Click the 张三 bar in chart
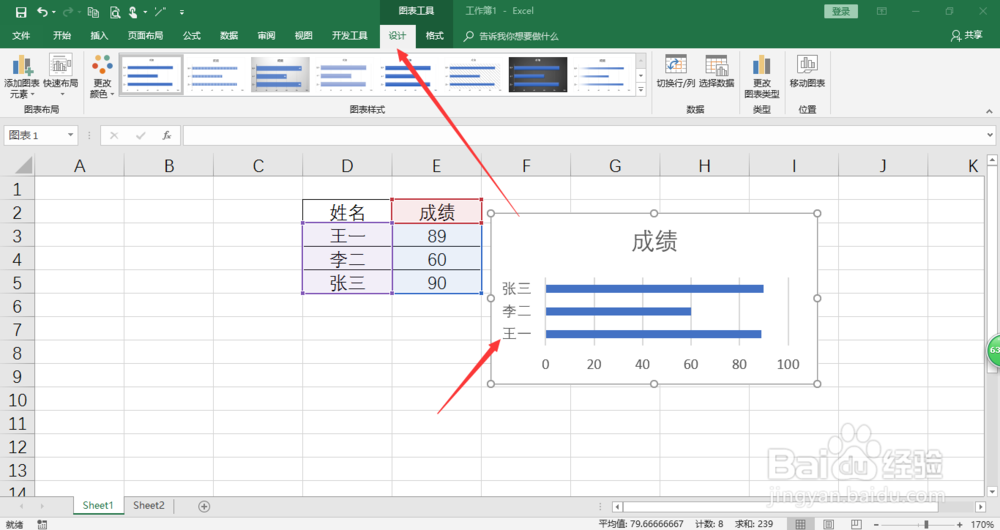The height and width of the screenshot is (530, 1000). (654, 289)
